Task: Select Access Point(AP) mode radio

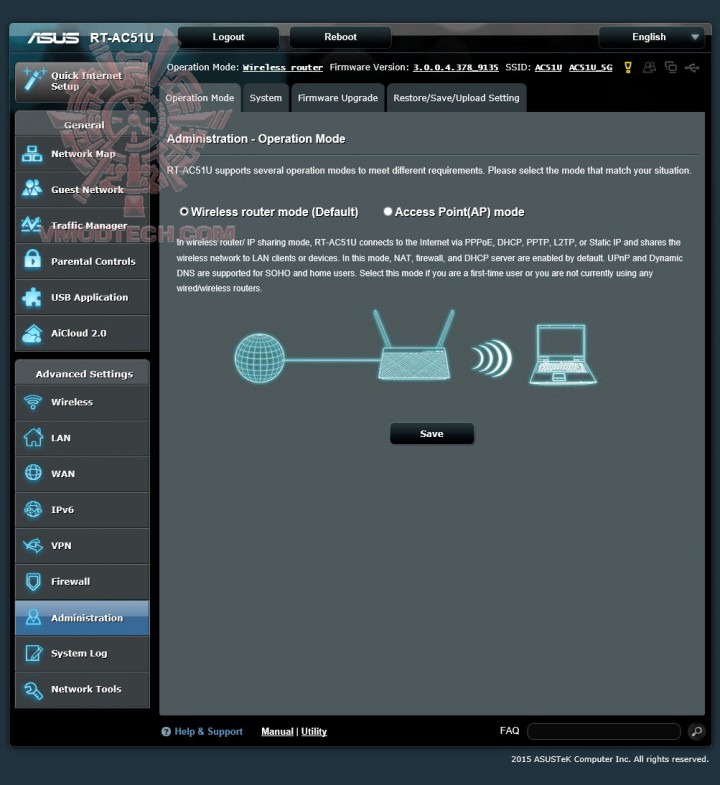Action: (388, 211)
